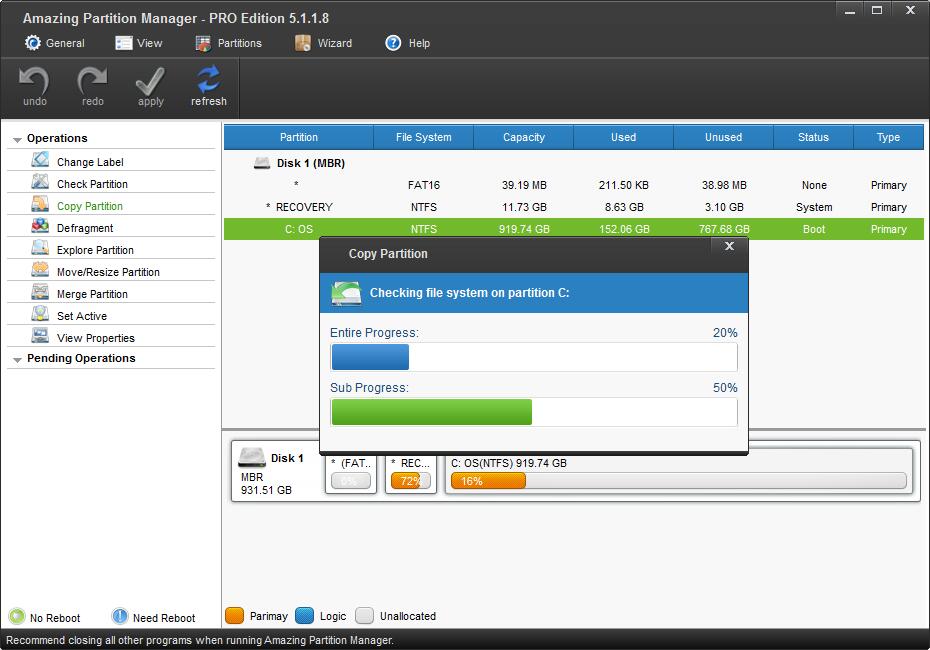Screen dimensions: 930x650
Task: Click the Change Label icon
Action: 40,160
